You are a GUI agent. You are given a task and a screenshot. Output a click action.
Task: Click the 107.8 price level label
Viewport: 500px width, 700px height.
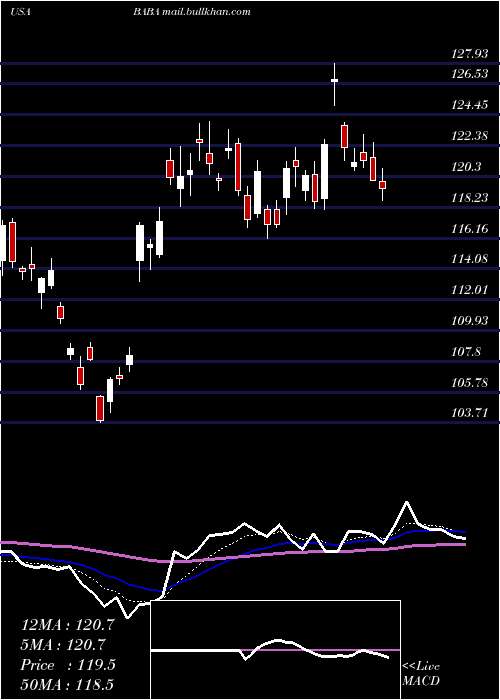(x=467, y=352)
